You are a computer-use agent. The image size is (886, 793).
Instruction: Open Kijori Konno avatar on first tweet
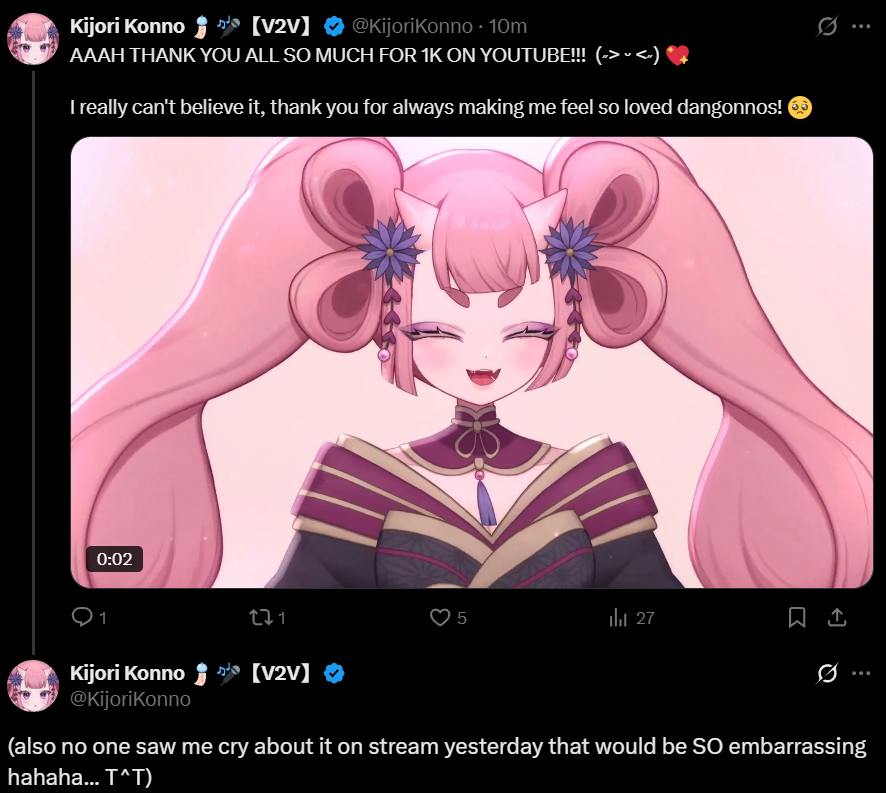click(x=33, y=39)
